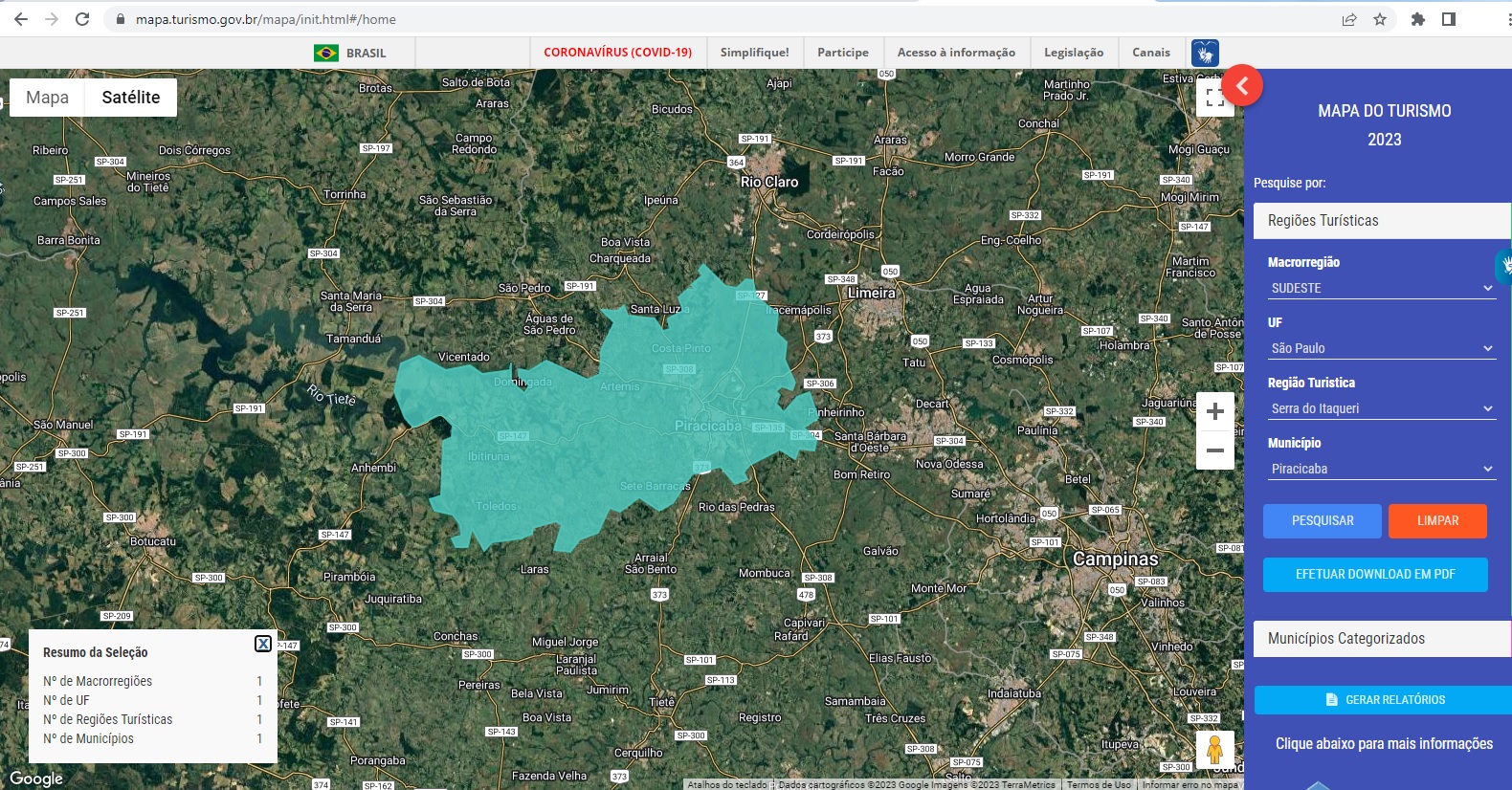Viewport: 1512px width, 790px height.
Task: Switch map to Mapa view
Action: click(47, 98)
